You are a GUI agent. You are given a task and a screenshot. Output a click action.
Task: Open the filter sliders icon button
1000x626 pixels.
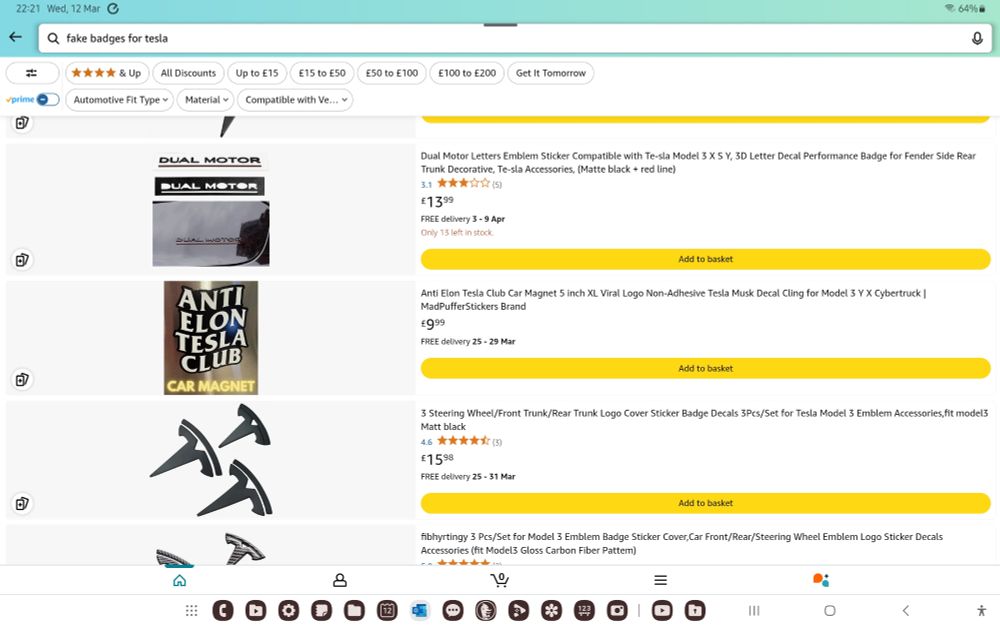tap(32, 73)
